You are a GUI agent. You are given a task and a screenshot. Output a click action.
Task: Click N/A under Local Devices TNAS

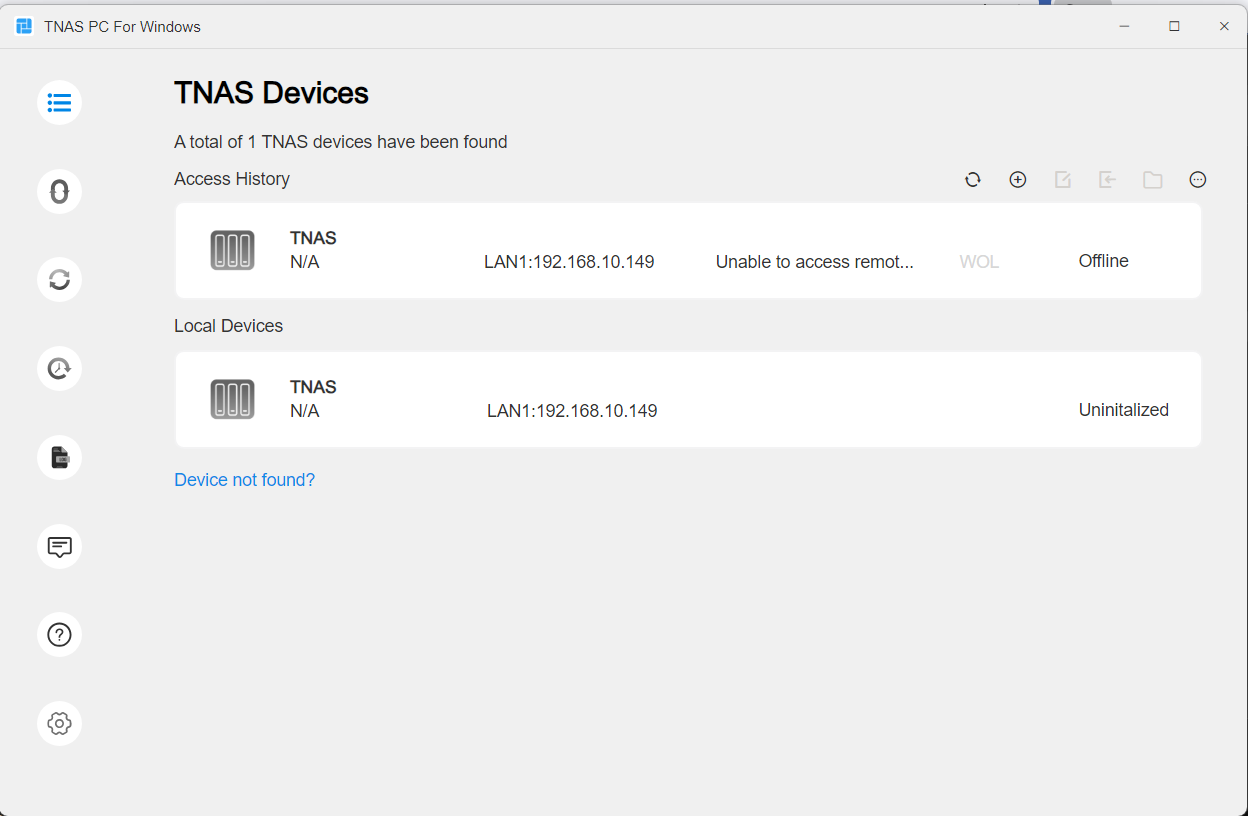click(305, 411)
